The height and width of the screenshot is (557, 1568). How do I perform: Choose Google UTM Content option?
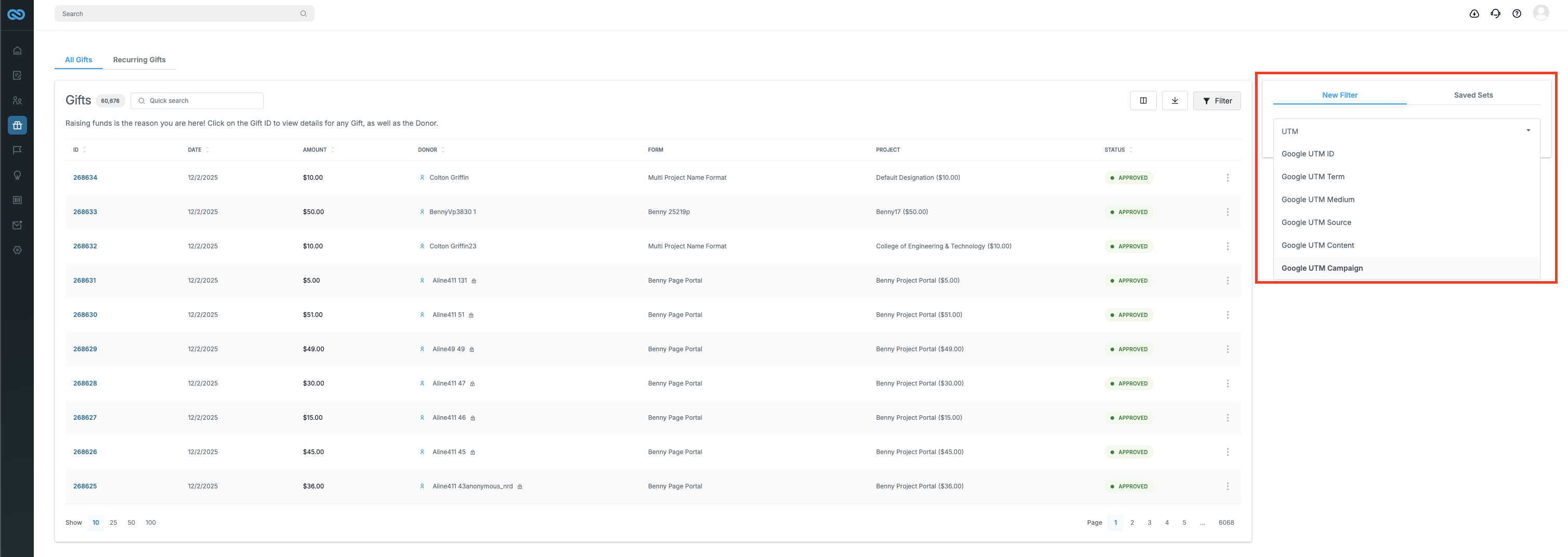tap(1406, 245)
